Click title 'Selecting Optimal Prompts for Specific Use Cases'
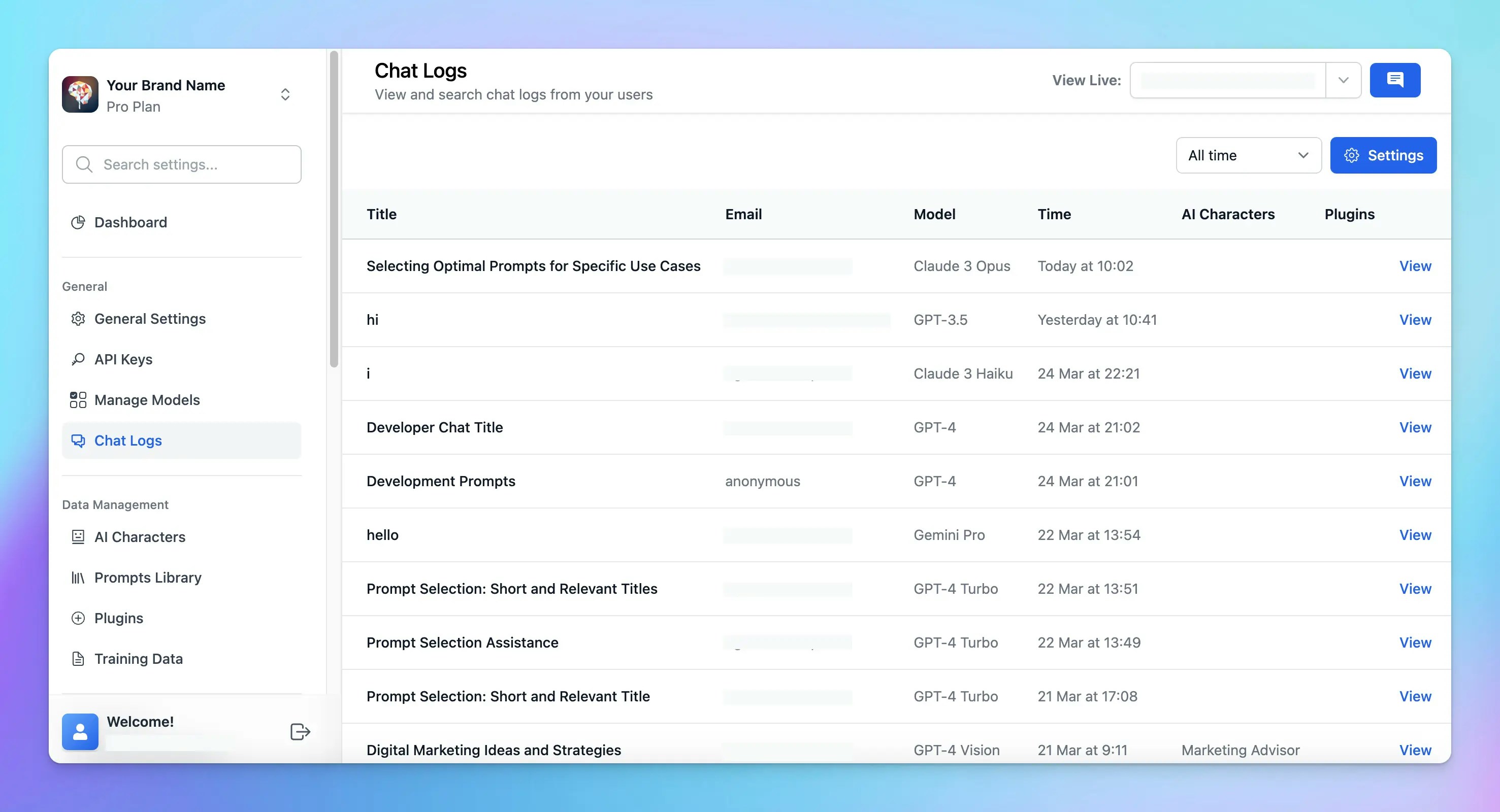This screenshot has height=812, width=1500. [533, 266]
